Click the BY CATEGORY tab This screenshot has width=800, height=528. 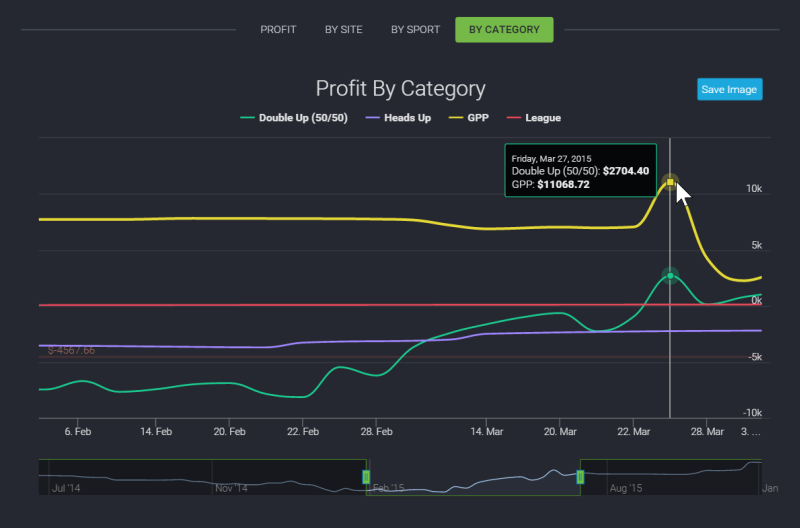[x=504, y=30]
